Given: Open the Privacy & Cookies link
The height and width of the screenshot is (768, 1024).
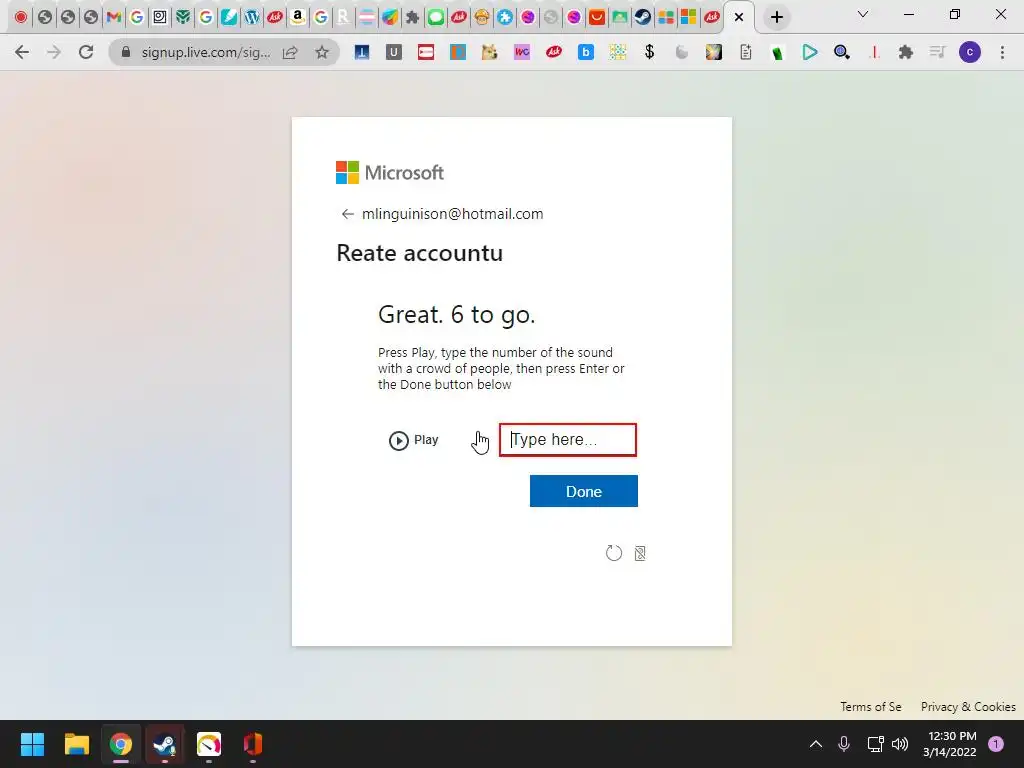Looking at the screenshot, I should tap(968, 707).
